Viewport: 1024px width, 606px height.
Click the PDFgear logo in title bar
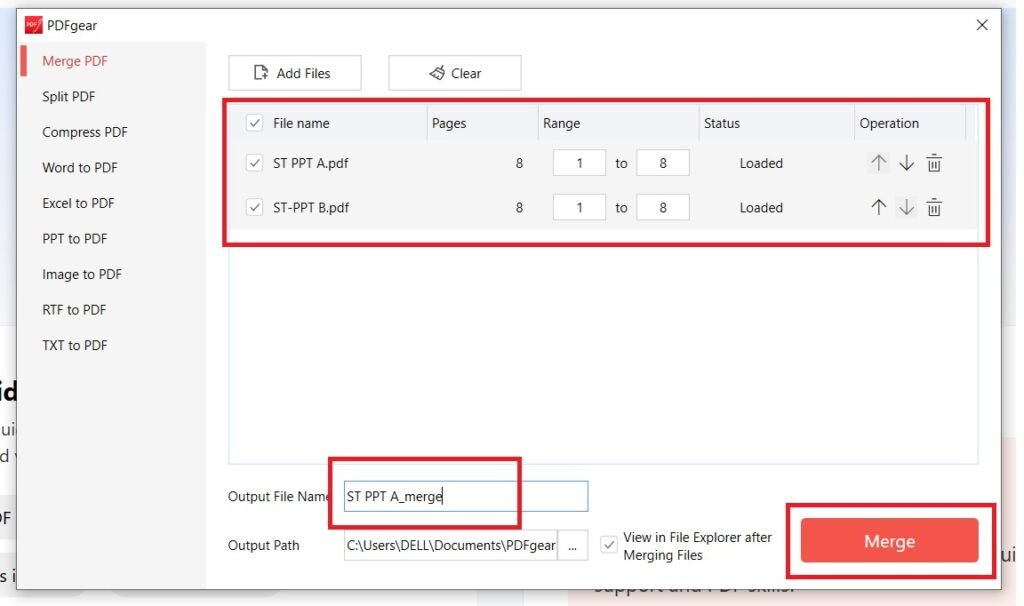[x=34, y=25]
